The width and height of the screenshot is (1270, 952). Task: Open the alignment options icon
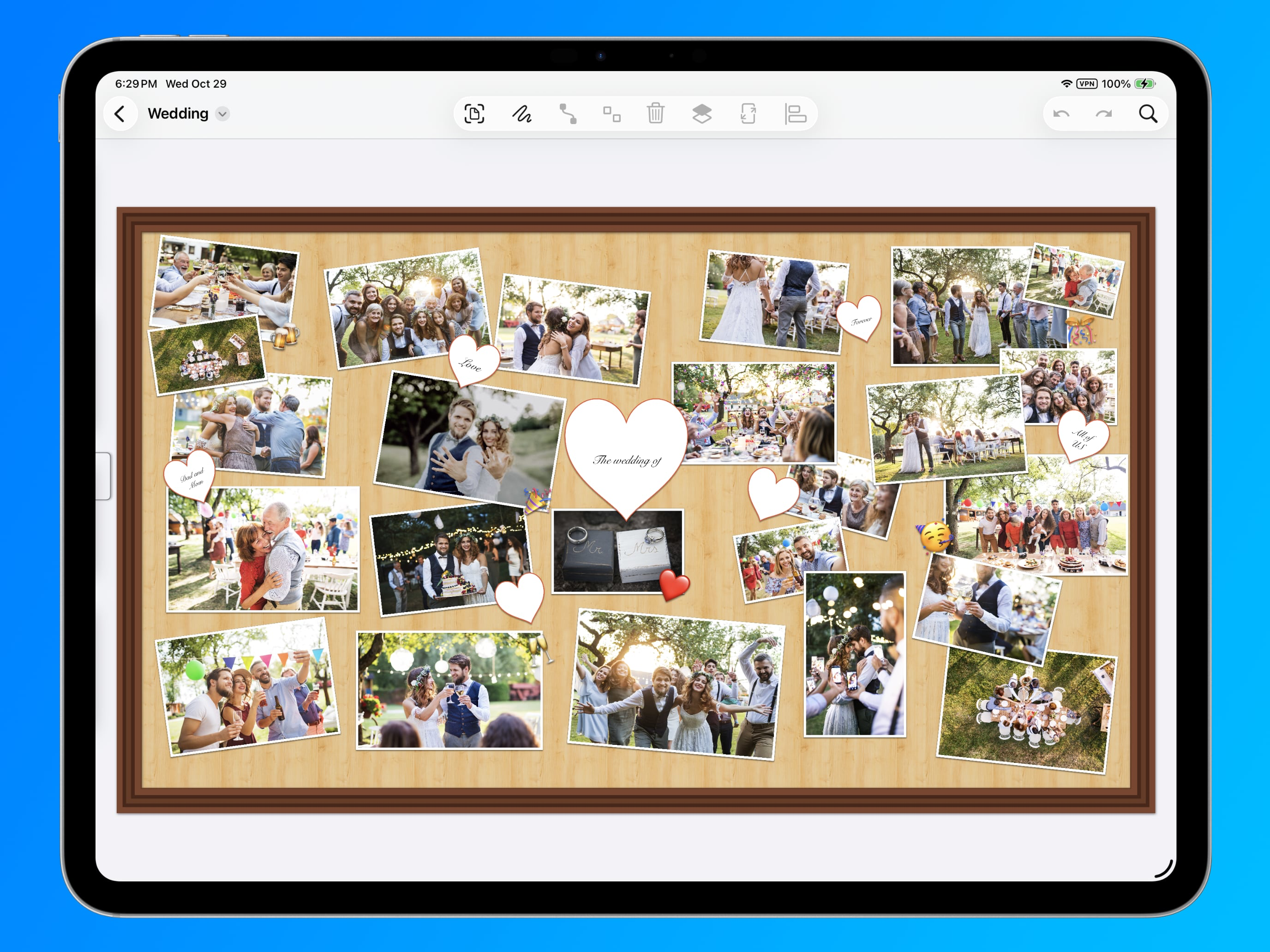(x=795, y=113)
